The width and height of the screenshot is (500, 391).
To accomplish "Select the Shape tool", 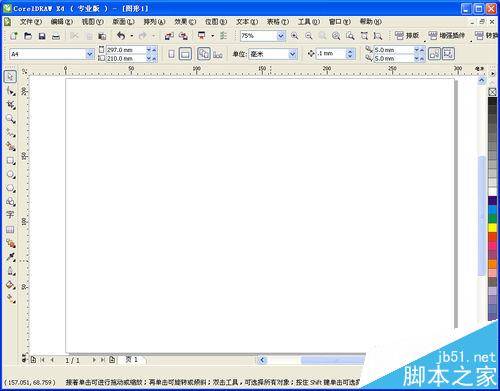I will 10,91.
